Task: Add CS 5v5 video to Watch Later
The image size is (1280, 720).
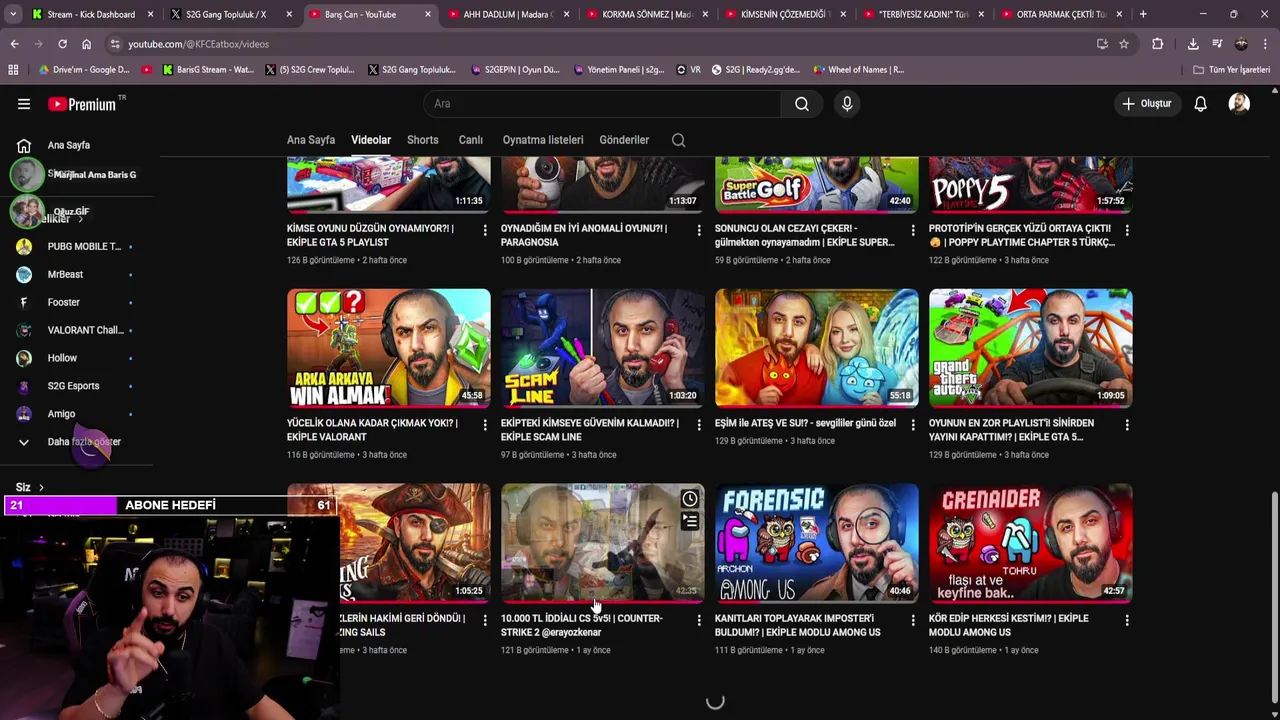Action: (x=690, y=499)
